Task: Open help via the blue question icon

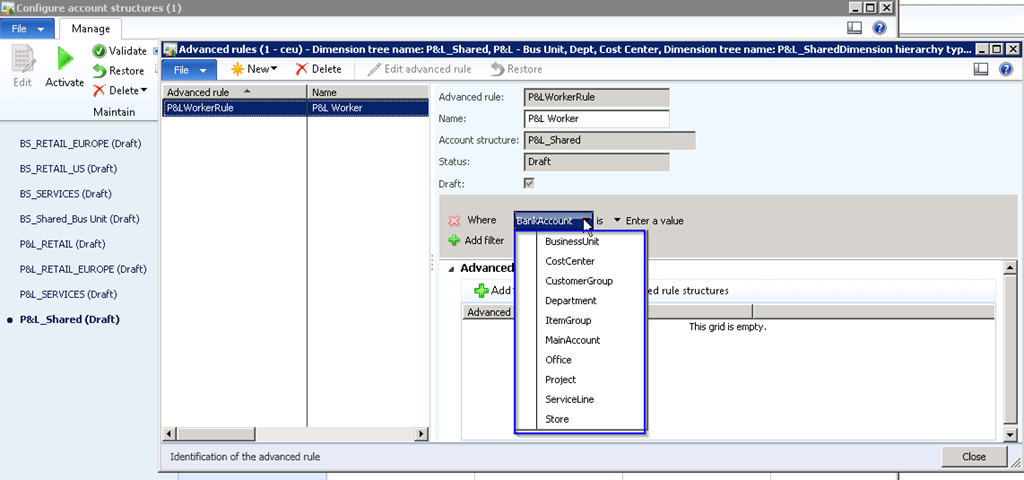Action: pyautogui.click(x=1004, y=69)
